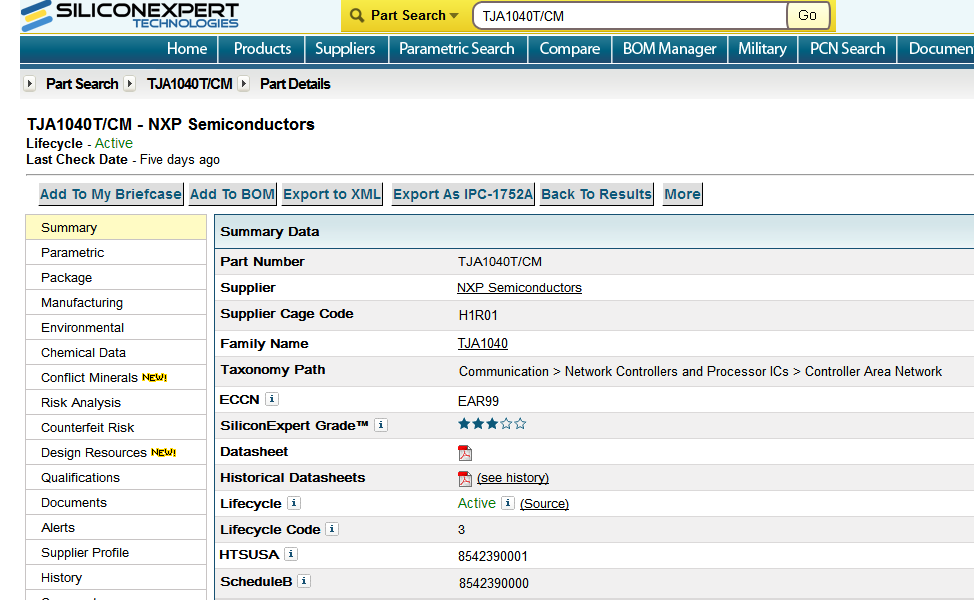Select Counterfeit Risk in the side menu
The image size is (974, 600).
click(116, 427)
